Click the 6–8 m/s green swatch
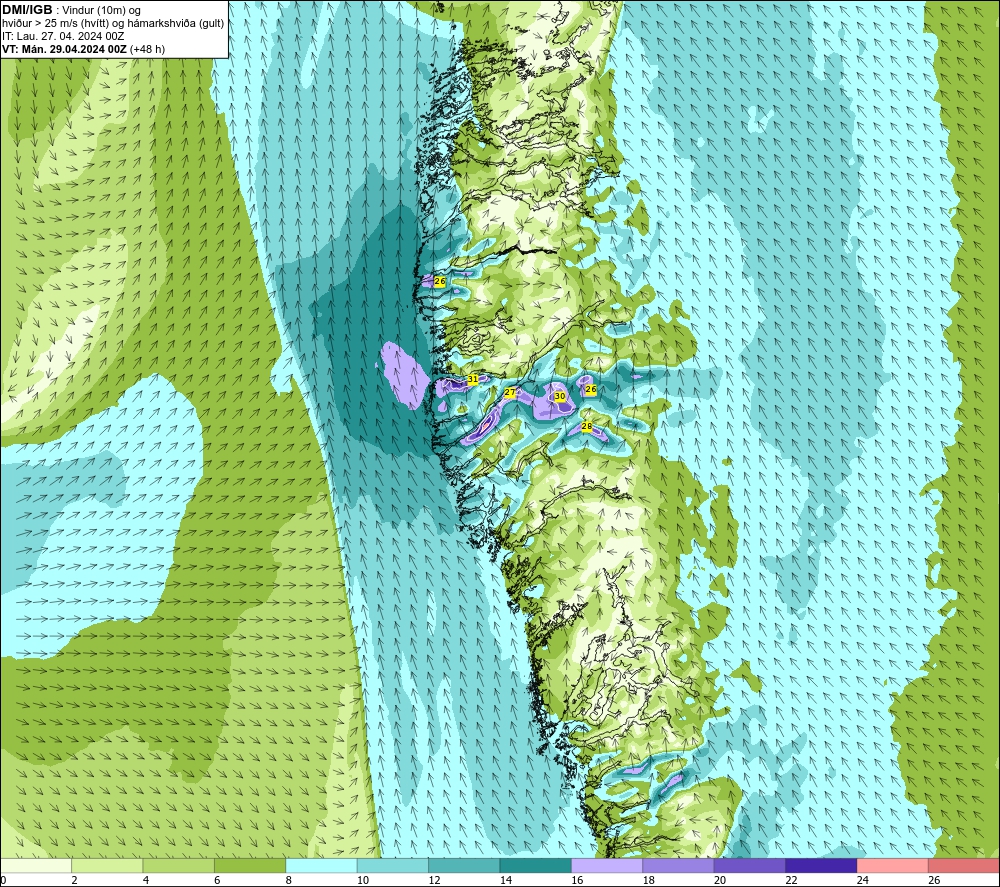This screenshot has width=1000, height=887. [250, 865]
